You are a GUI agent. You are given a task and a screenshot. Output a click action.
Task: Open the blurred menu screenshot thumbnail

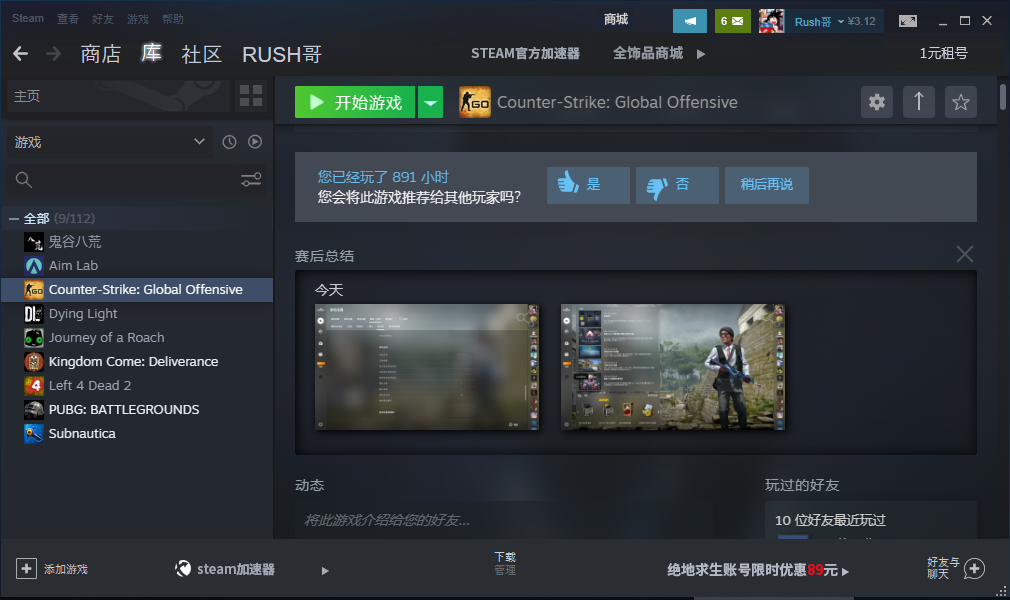(426, 367)
